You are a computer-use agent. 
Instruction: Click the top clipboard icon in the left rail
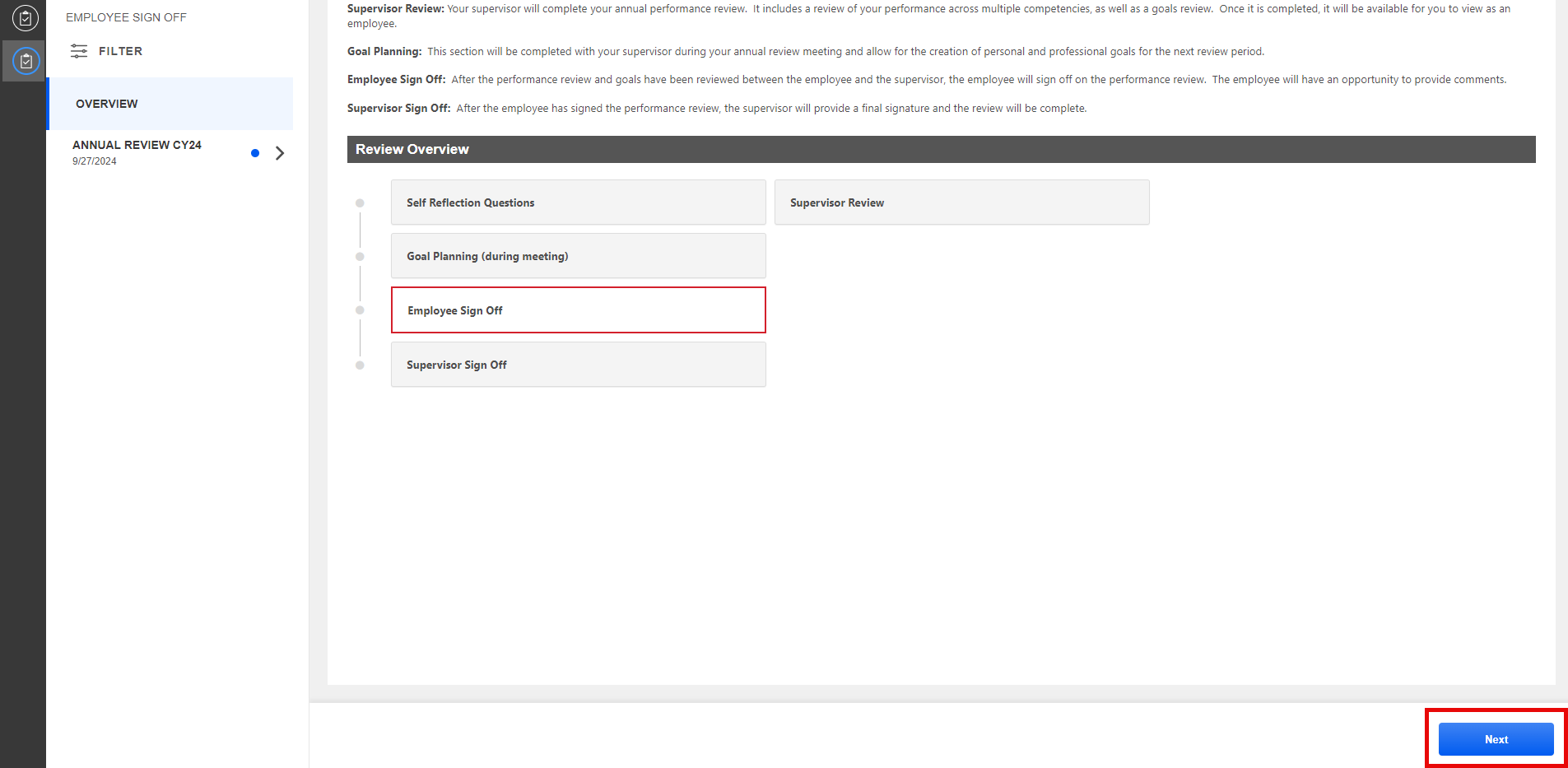[24, 18]
